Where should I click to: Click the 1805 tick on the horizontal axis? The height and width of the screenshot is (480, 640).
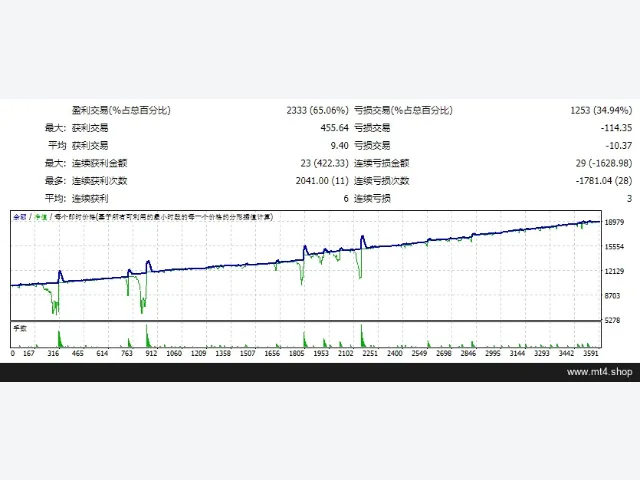click(296, 353)
